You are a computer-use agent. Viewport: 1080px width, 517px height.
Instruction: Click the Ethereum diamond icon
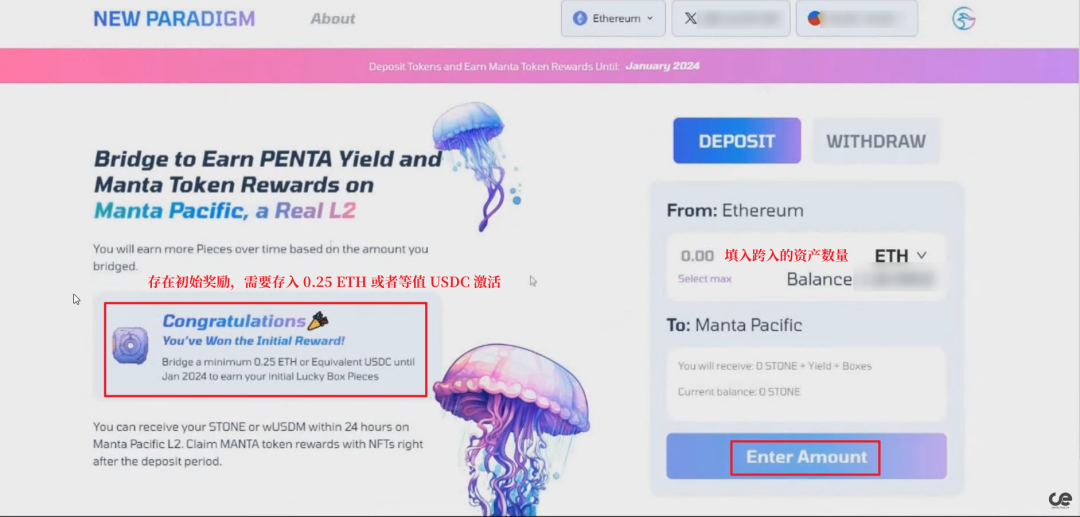(581, 19)
